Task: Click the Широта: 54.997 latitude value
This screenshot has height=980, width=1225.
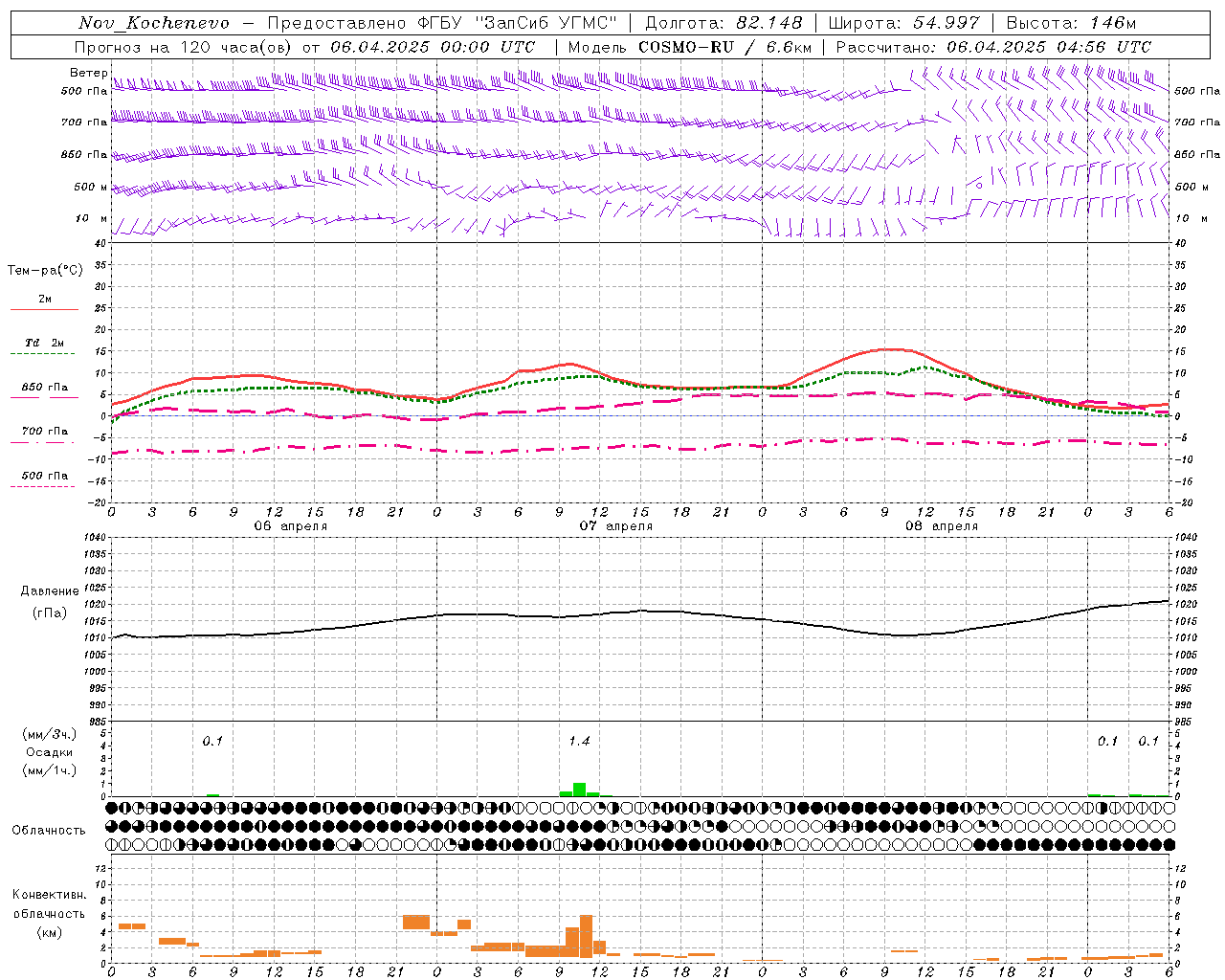Action: (x=903, y=23)
